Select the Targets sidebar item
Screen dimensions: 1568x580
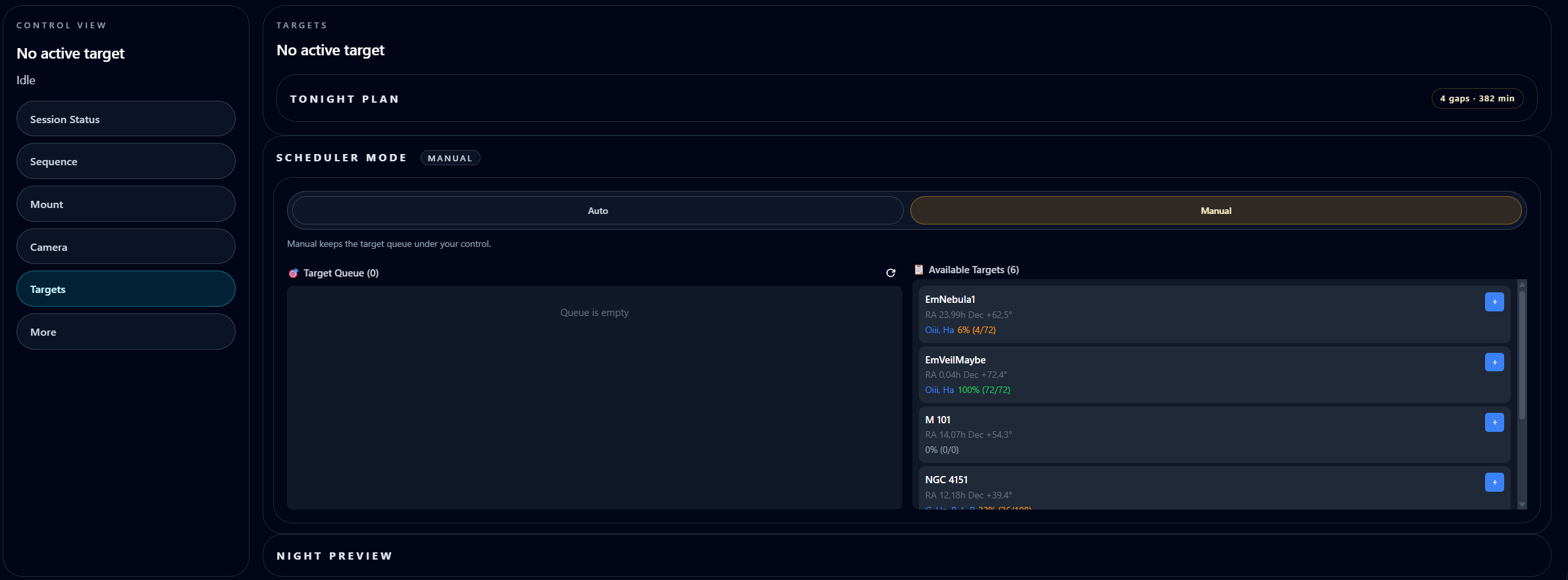[126, 289]
